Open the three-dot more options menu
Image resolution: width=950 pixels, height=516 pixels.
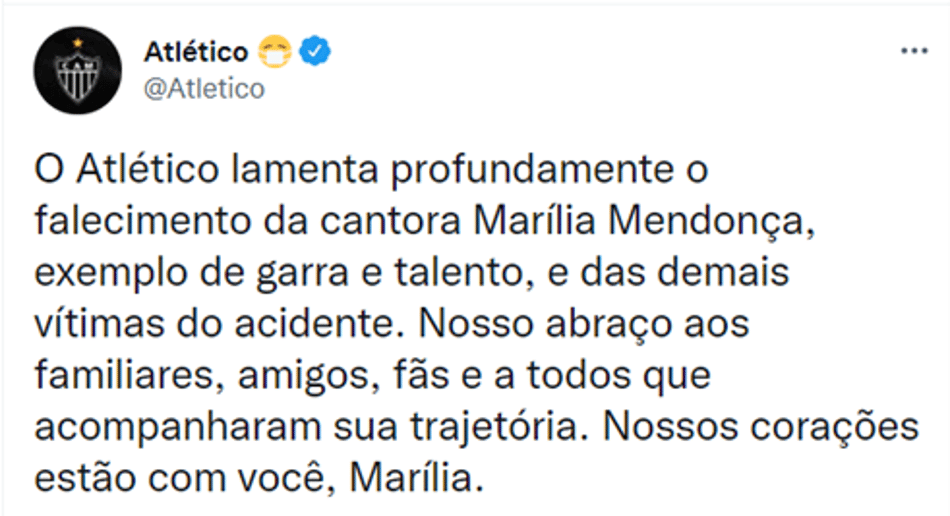click(914, 51)
